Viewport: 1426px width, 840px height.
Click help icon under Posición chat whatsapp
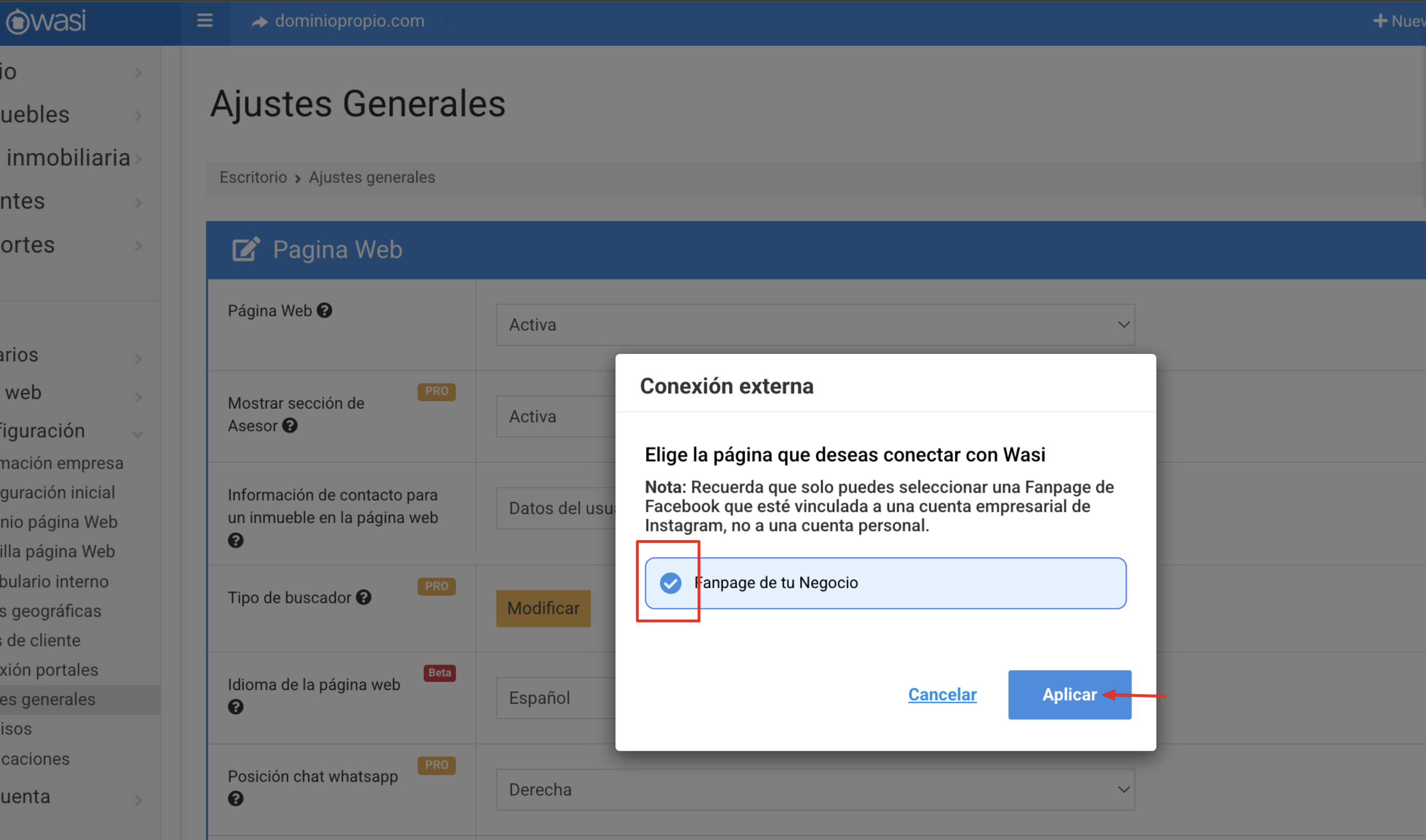point(236,798)
